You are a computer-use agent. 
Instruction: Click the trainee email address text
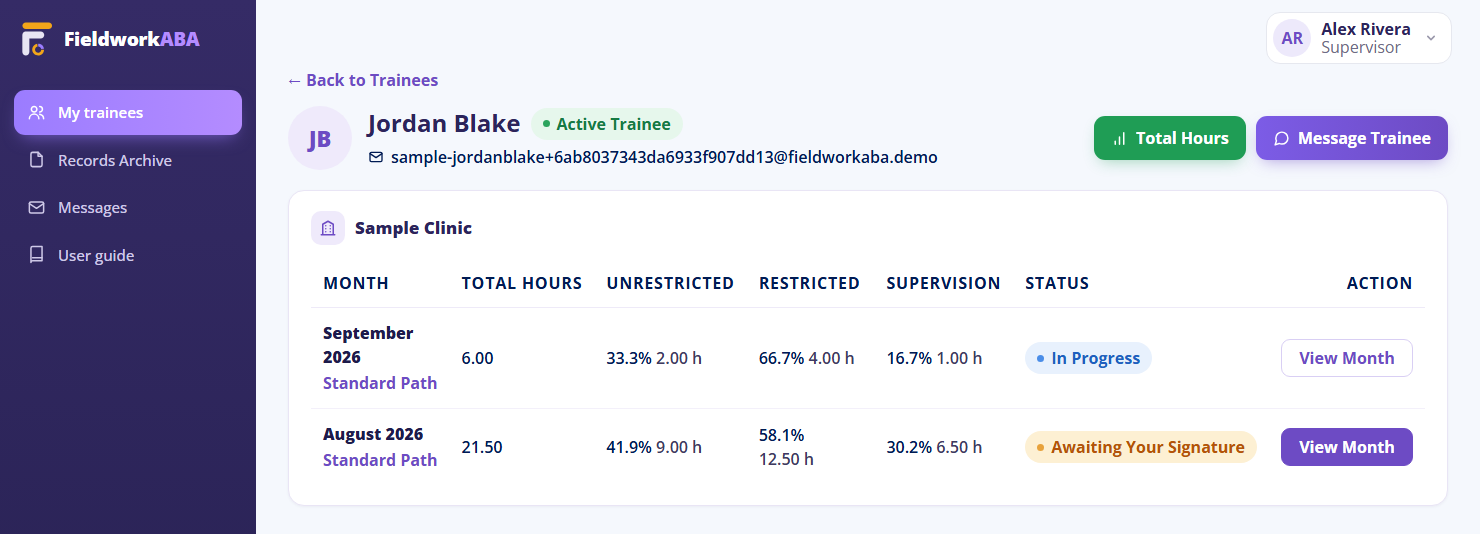pos(664,157)
